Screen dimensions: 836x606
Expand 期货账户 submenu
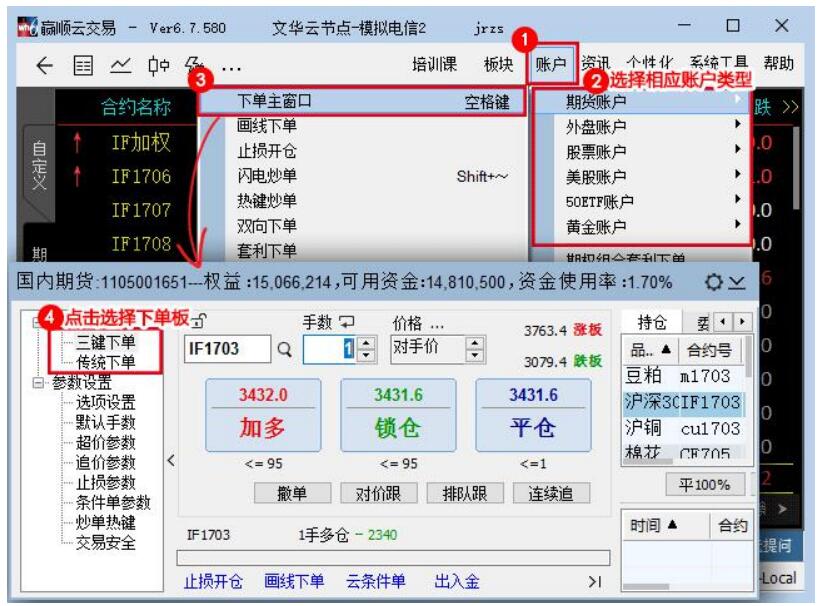coord(641,101)
